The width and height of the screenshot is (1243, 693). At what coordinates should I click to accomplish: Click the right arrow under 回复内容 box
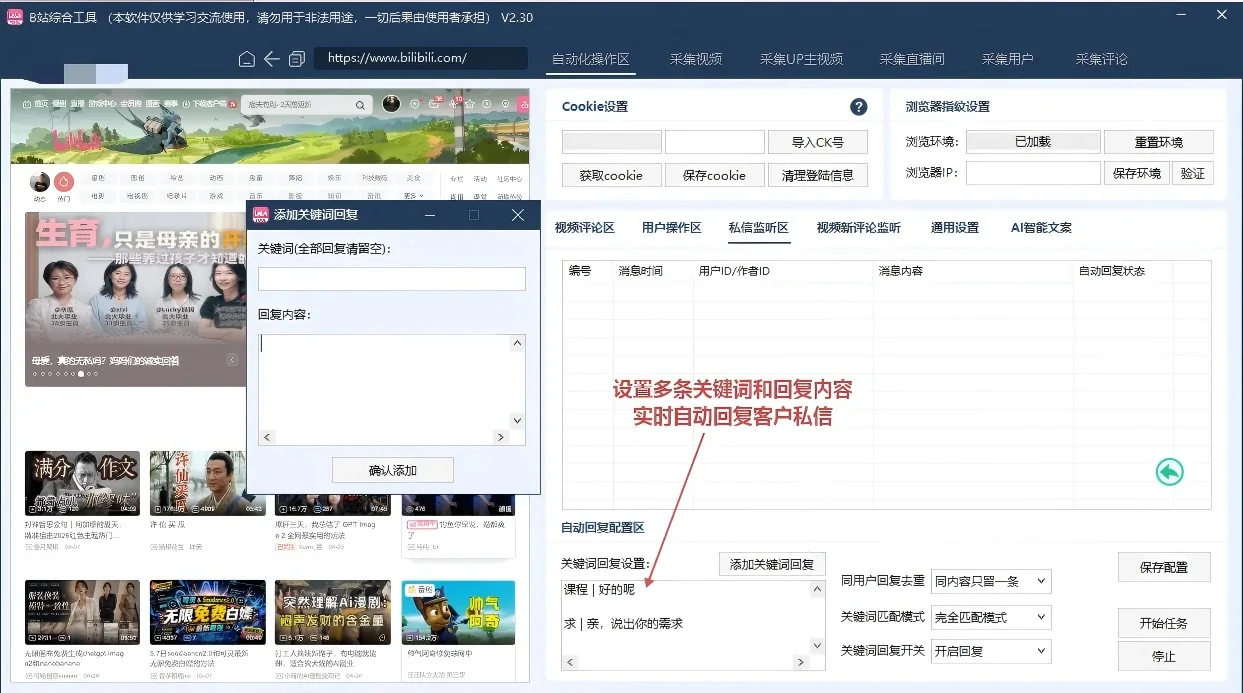[501, 437]
